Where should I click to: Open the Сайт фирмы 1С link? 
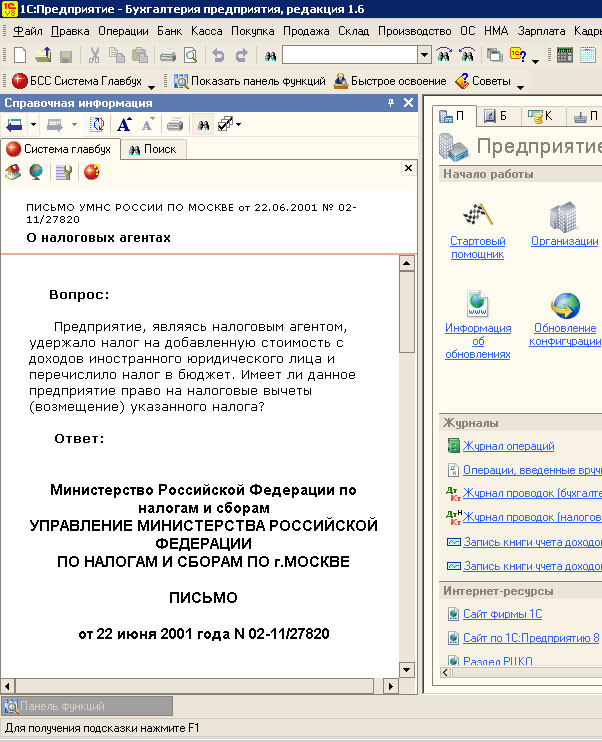pyautogui.click(x=503, y=614)
